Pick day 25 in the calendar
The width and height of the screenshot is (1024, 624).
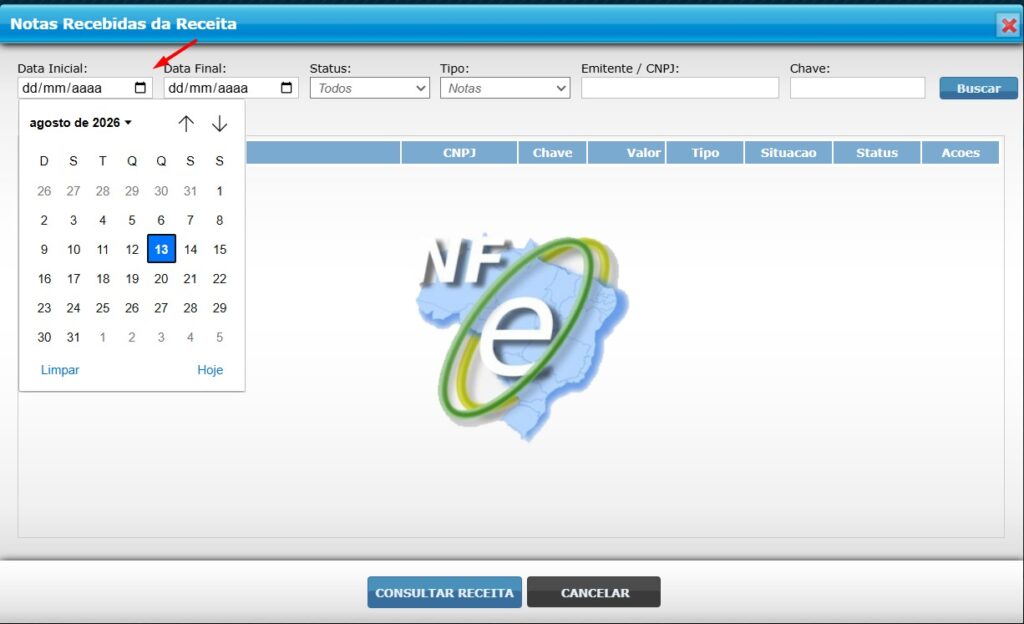tap(103, 308)
